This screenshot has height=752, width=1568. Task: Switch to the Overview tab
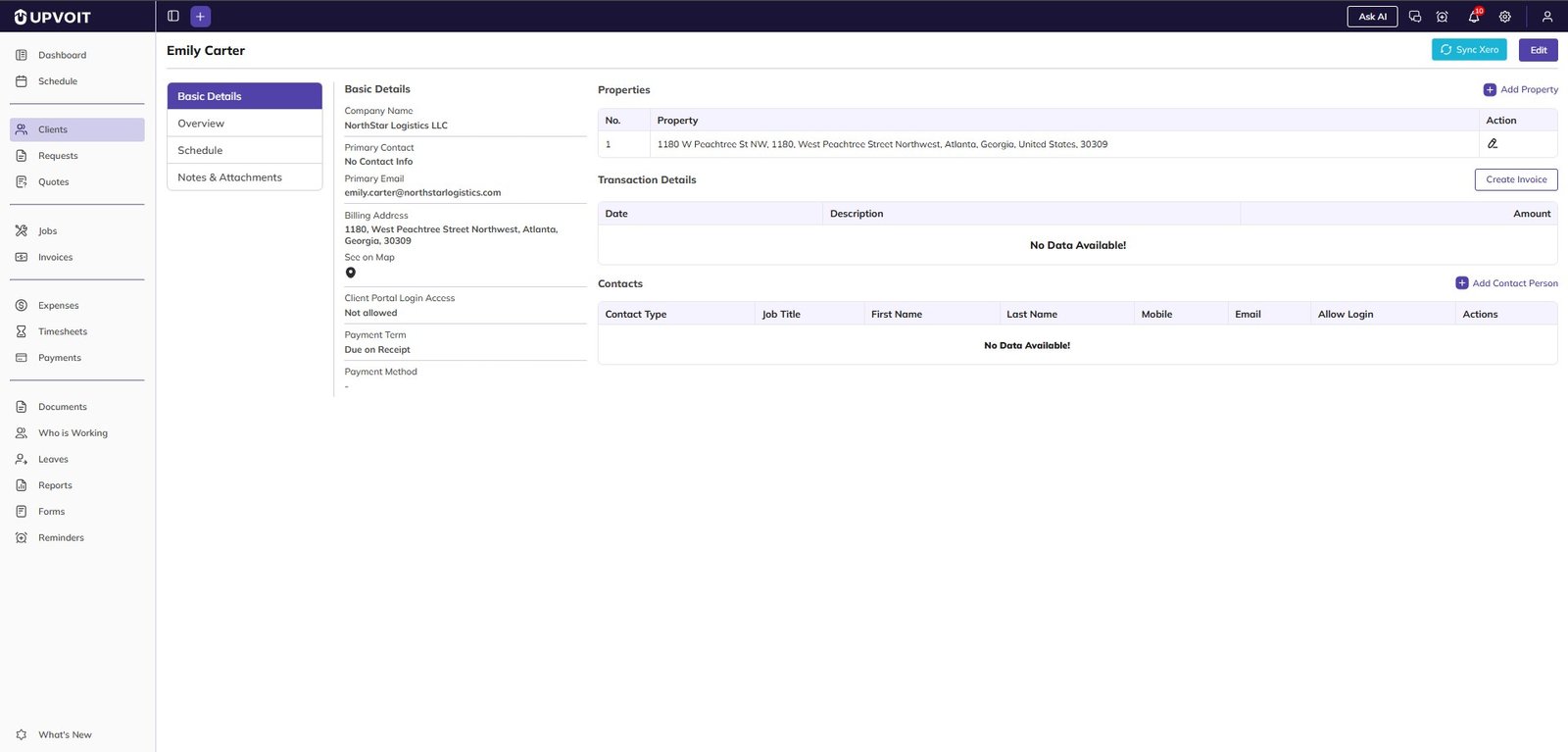tap(245, 124)
